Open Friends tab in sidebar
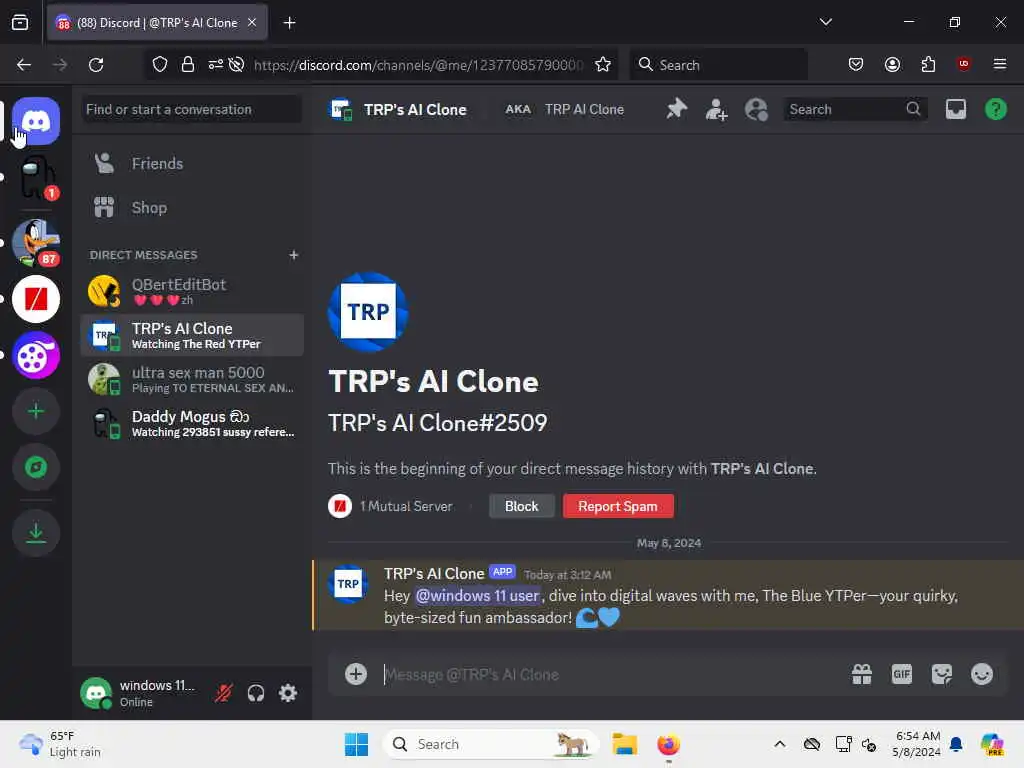Screen dimensions: 1024x768 pos(192,163)
